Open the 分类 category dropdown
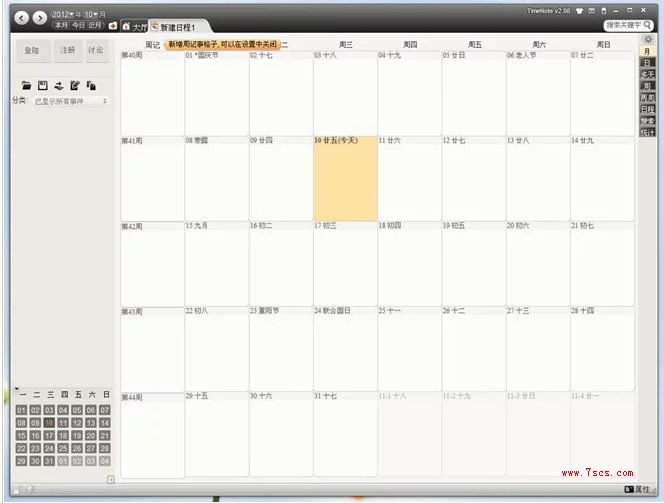 [70, 101]
